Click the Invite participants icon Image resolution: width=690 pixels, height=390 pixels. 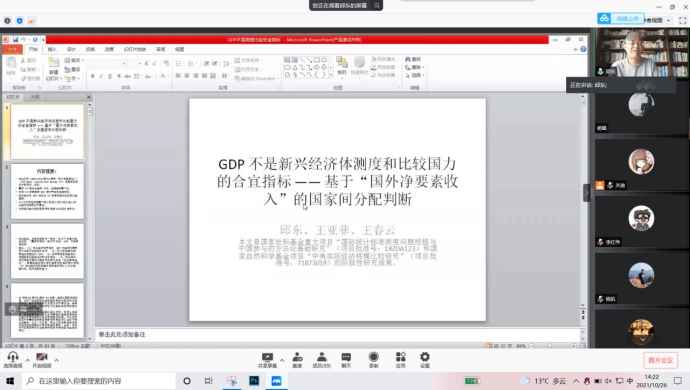[297, 360]
